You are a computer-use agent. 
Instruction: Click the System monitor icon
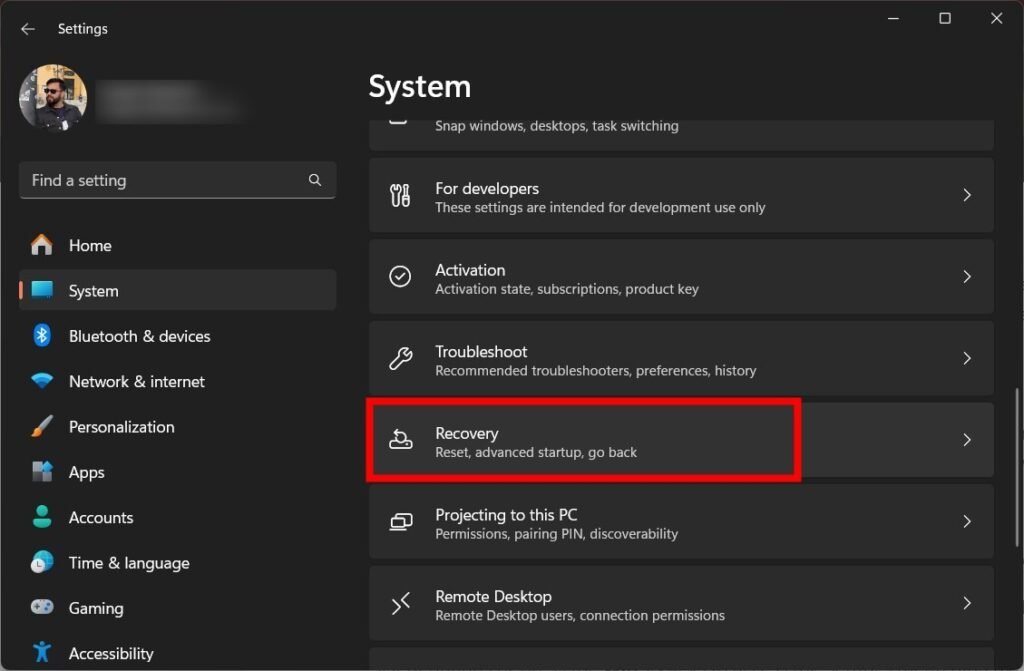[x=42, y=290]
